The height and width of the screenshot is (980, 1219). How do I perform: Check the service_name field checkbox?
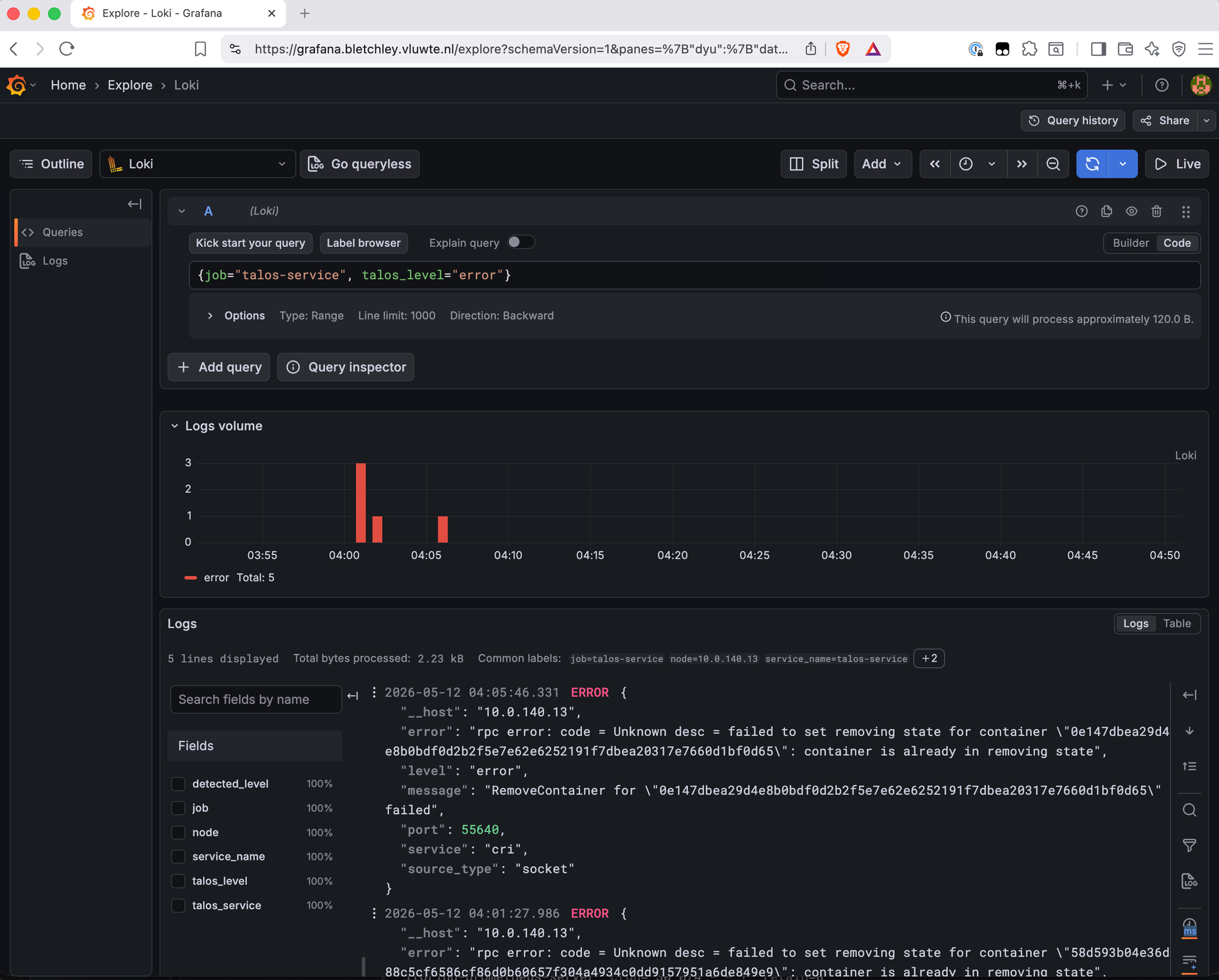178,856
